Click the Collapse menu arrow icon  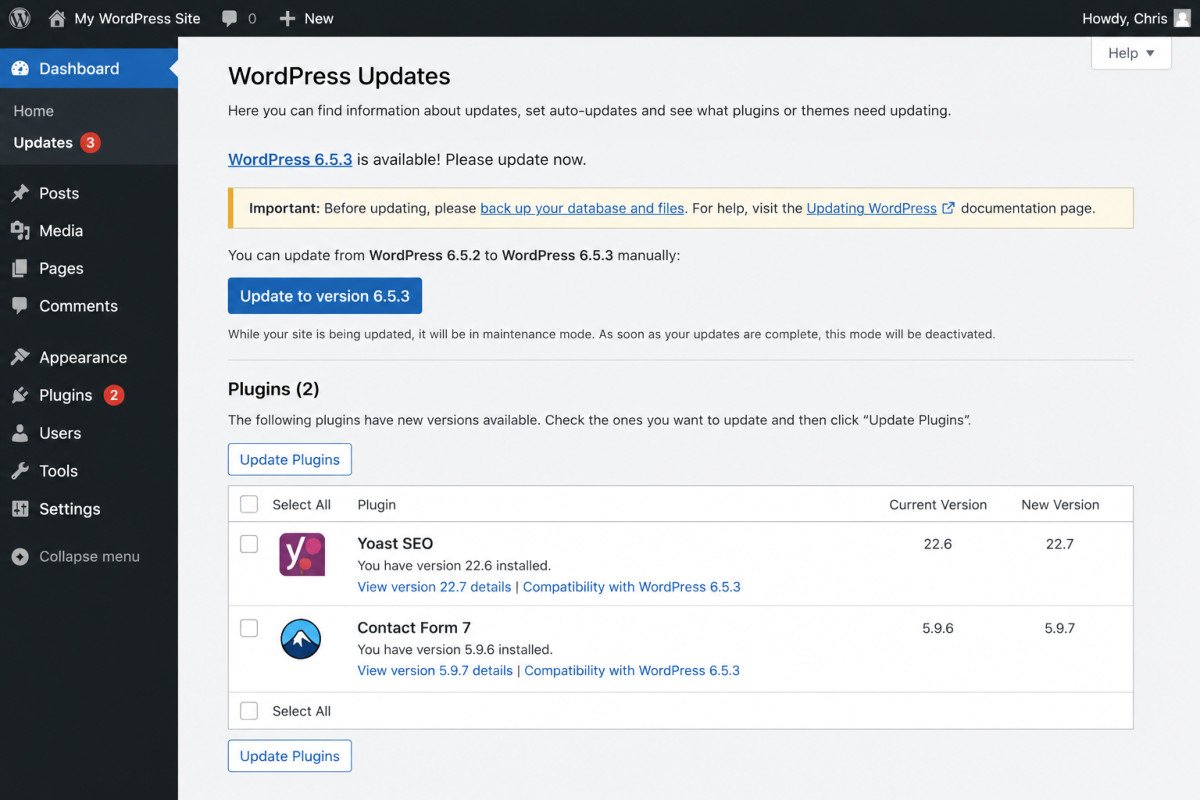(x=20, y=557)
